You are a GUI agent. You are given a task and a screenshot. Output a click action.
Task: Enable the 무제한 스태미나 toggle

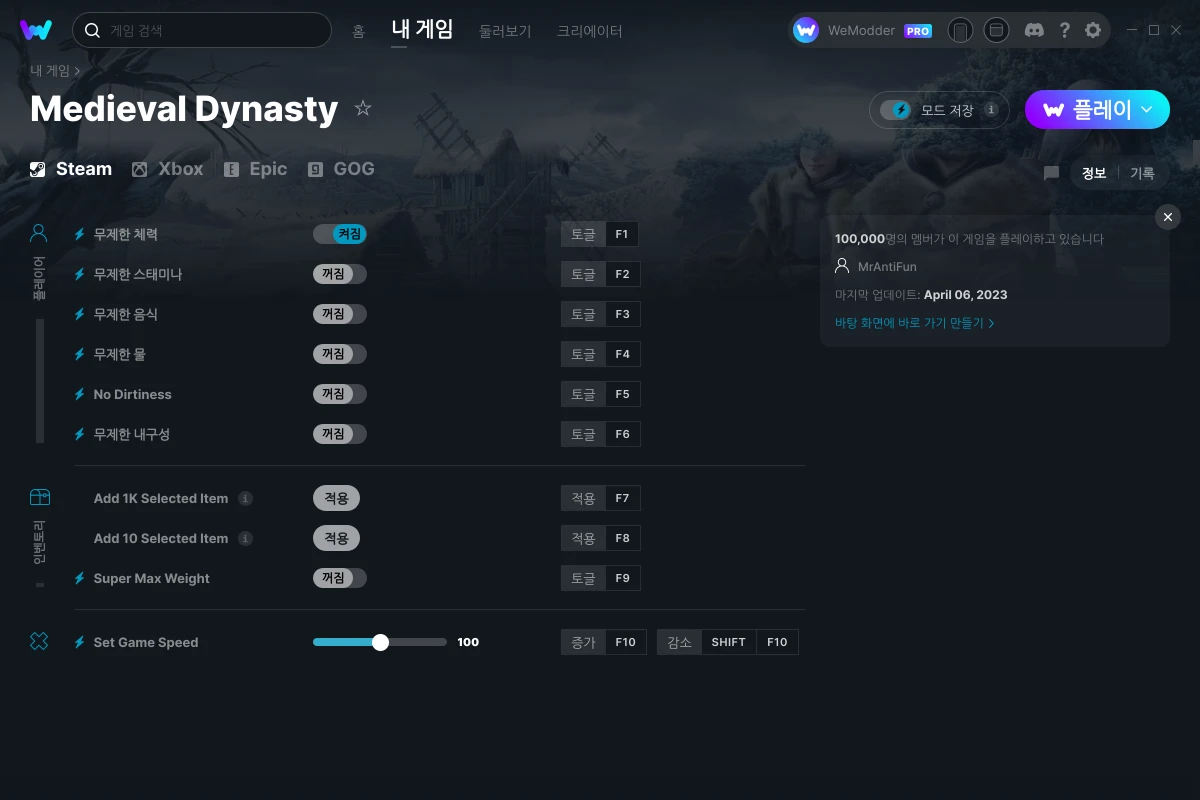point(340,274)
